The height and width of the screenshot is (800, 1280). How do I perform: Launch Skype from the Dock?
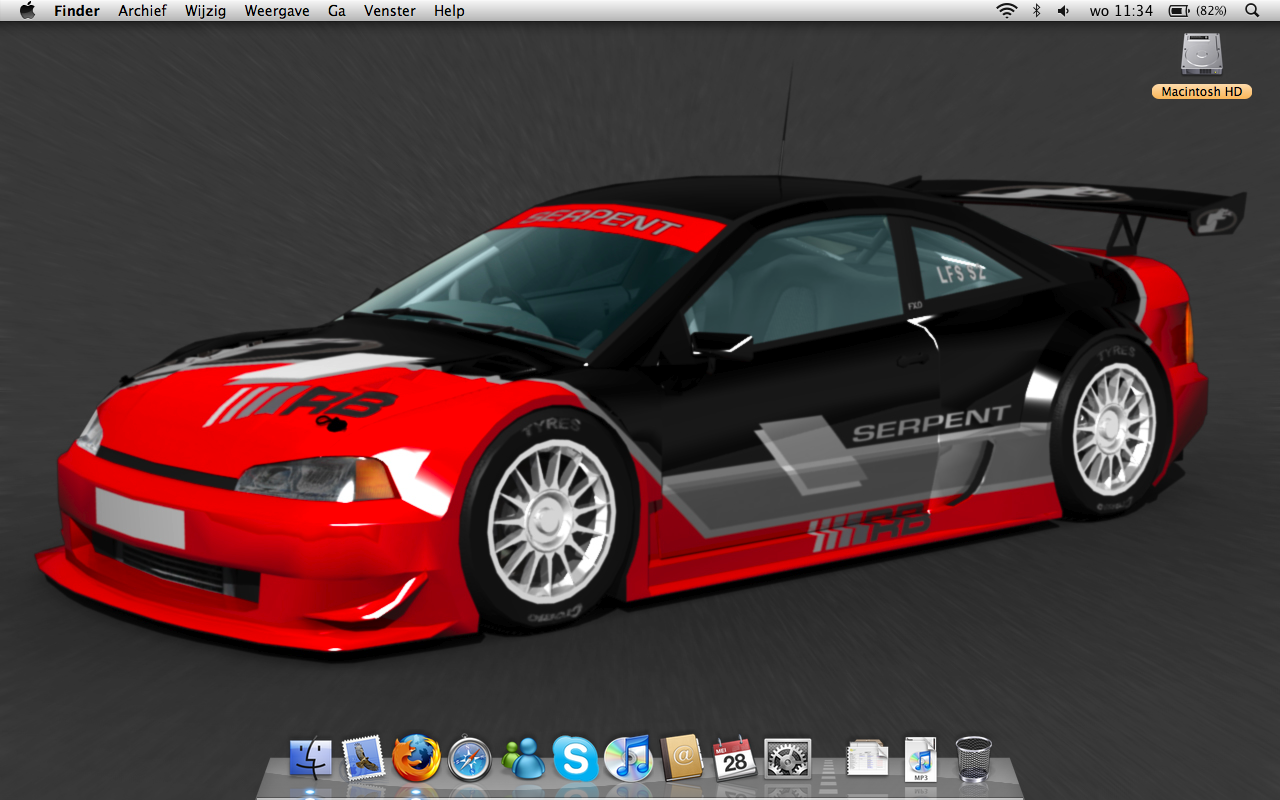pyautogui.click(x=575, y=759)
